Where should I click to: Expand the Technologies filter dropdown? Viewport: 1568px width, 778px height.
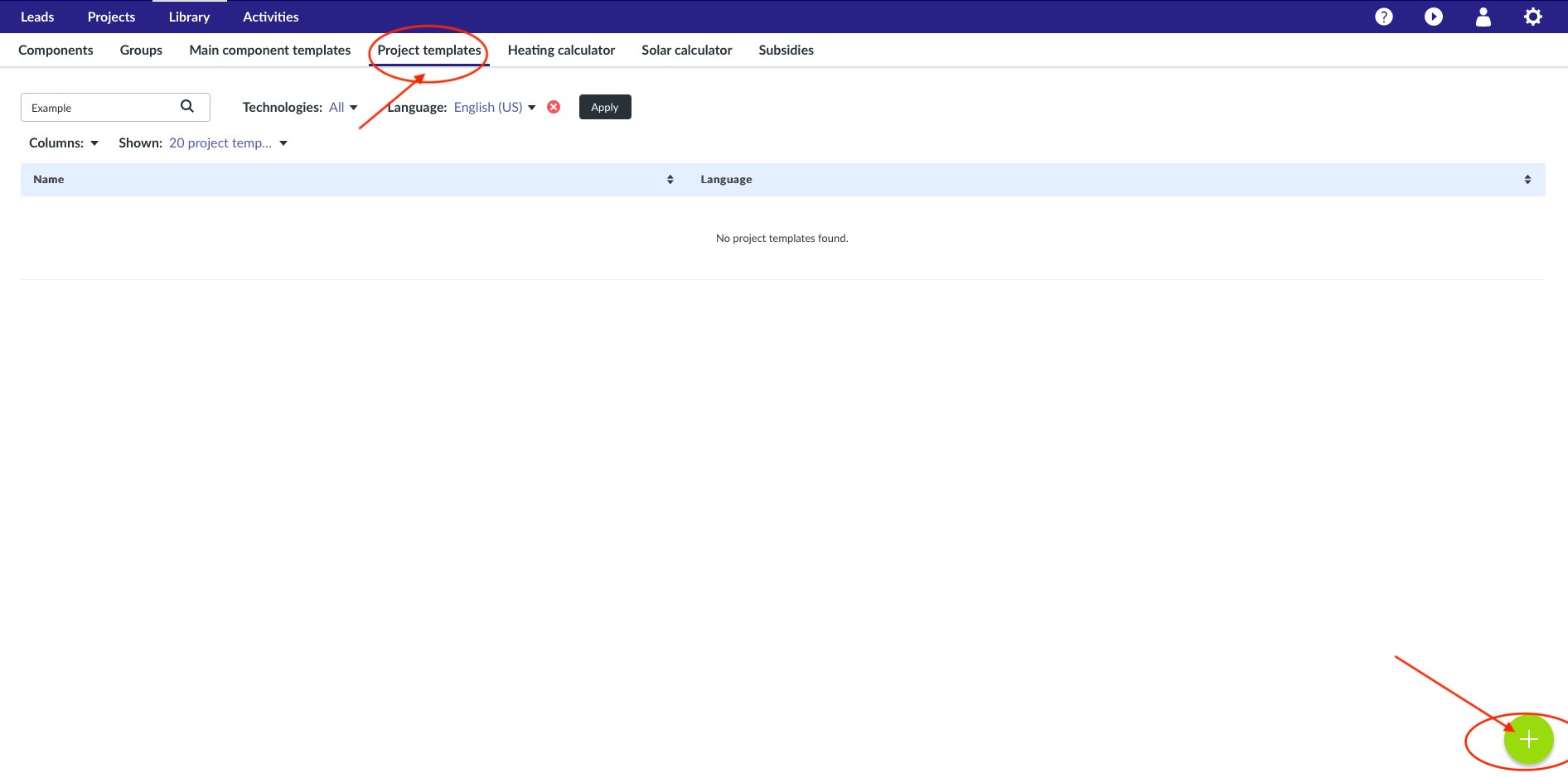[x=342, y=108]
